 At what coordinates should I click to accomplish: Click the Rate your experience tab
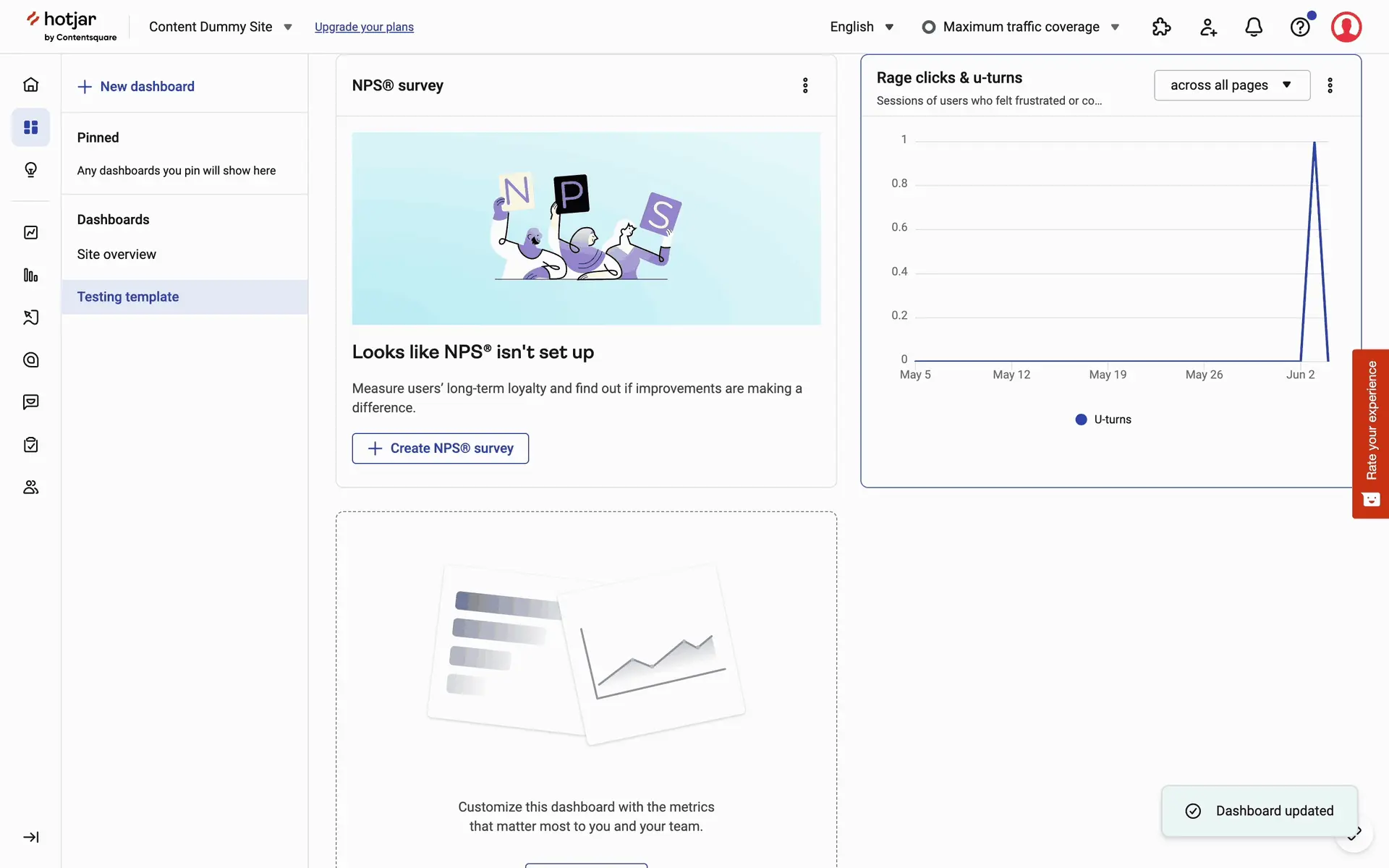tap(1370, 433)
